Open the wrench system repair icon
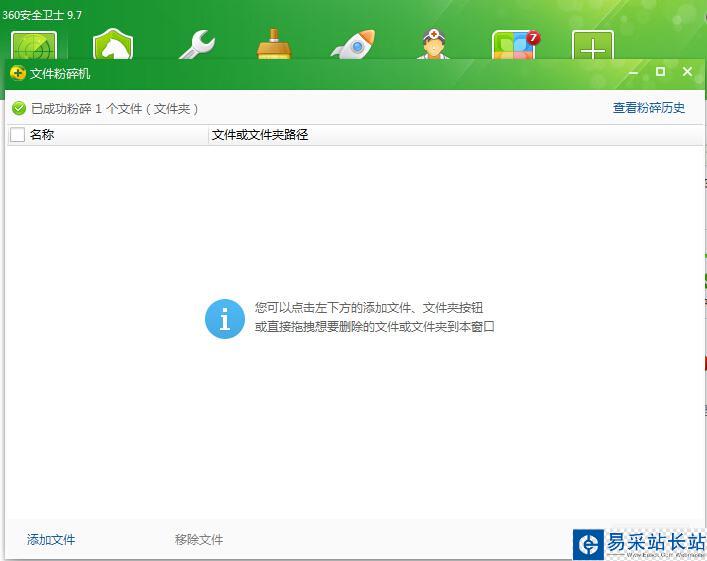707x561 pixels. point(197,45)
